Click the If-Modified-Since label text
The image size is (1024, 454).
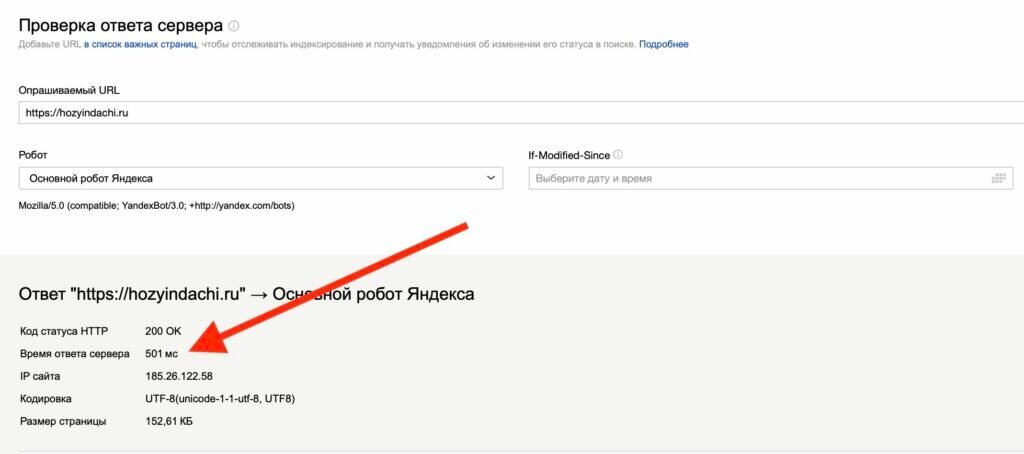click(x=569, y=155)
